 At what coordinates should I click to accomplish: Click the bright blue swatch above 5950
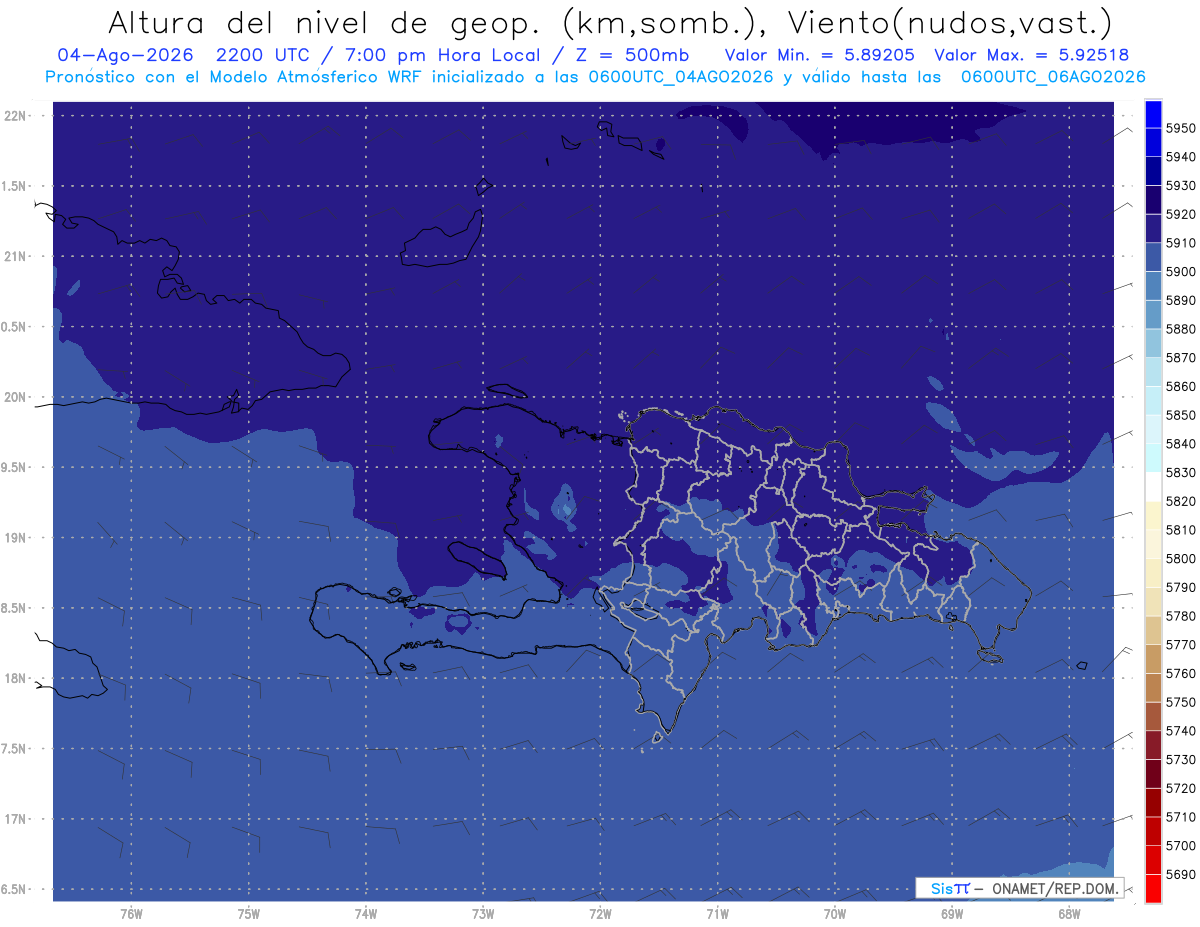[1153, 114]
